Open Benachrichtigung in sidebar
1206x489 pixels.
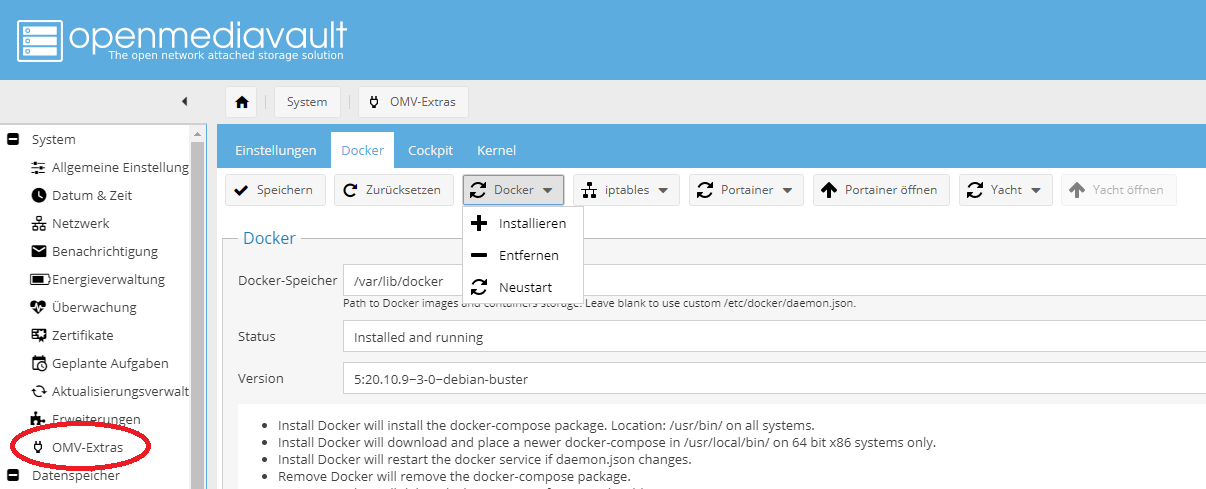[105, 251]
